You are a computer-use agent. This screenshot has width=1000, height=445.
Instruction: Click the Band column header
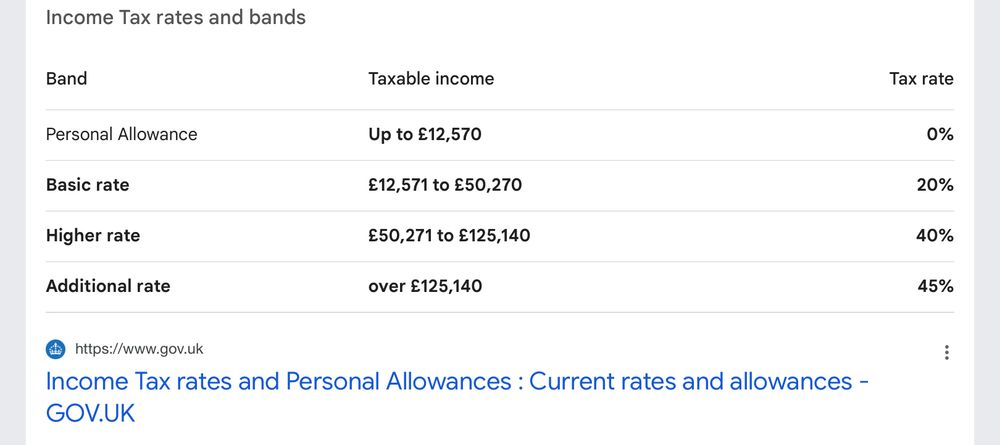point(66,79)
